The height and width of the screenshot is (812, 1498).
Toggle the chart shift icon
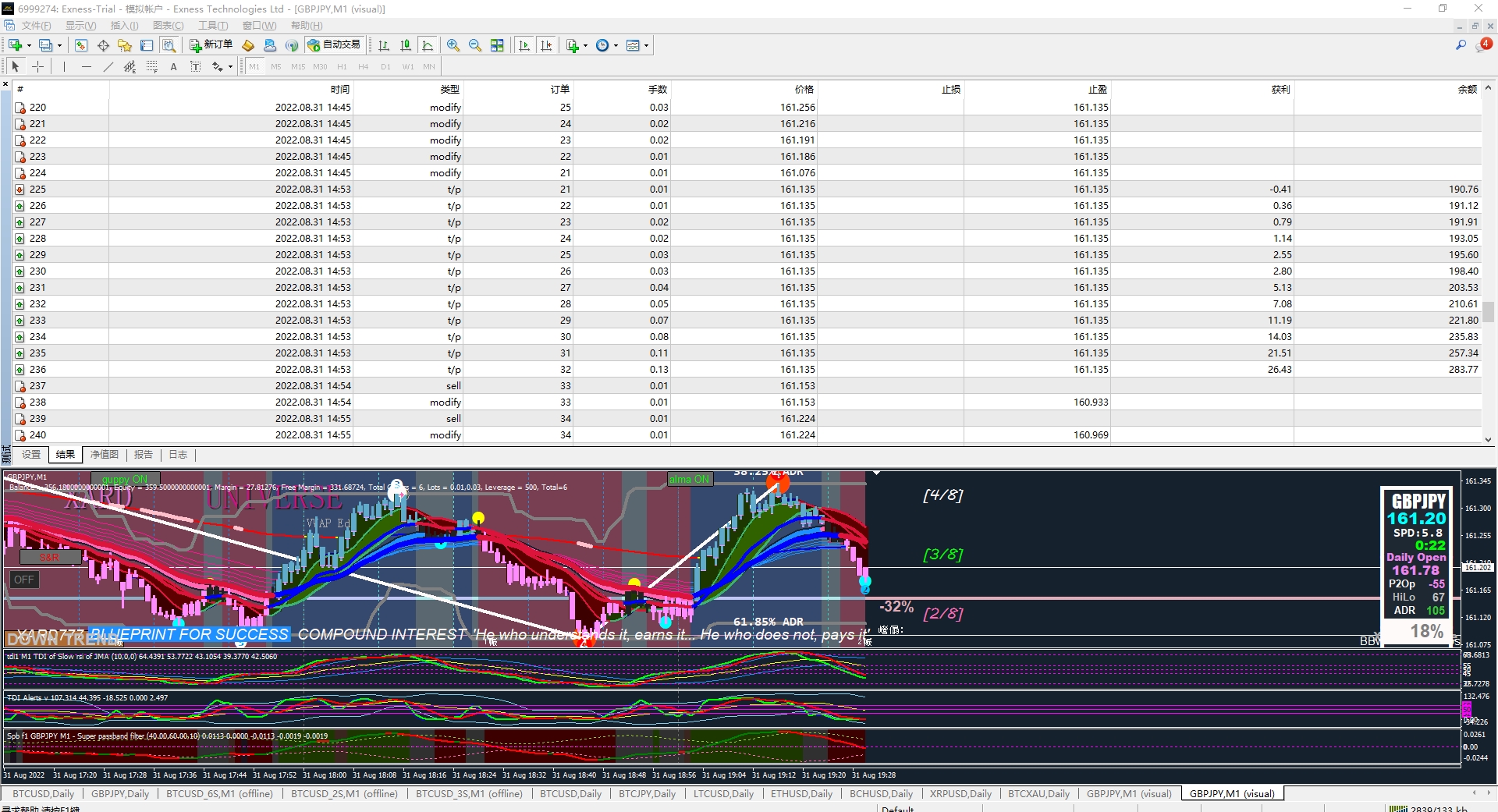[x=546, y=45]
